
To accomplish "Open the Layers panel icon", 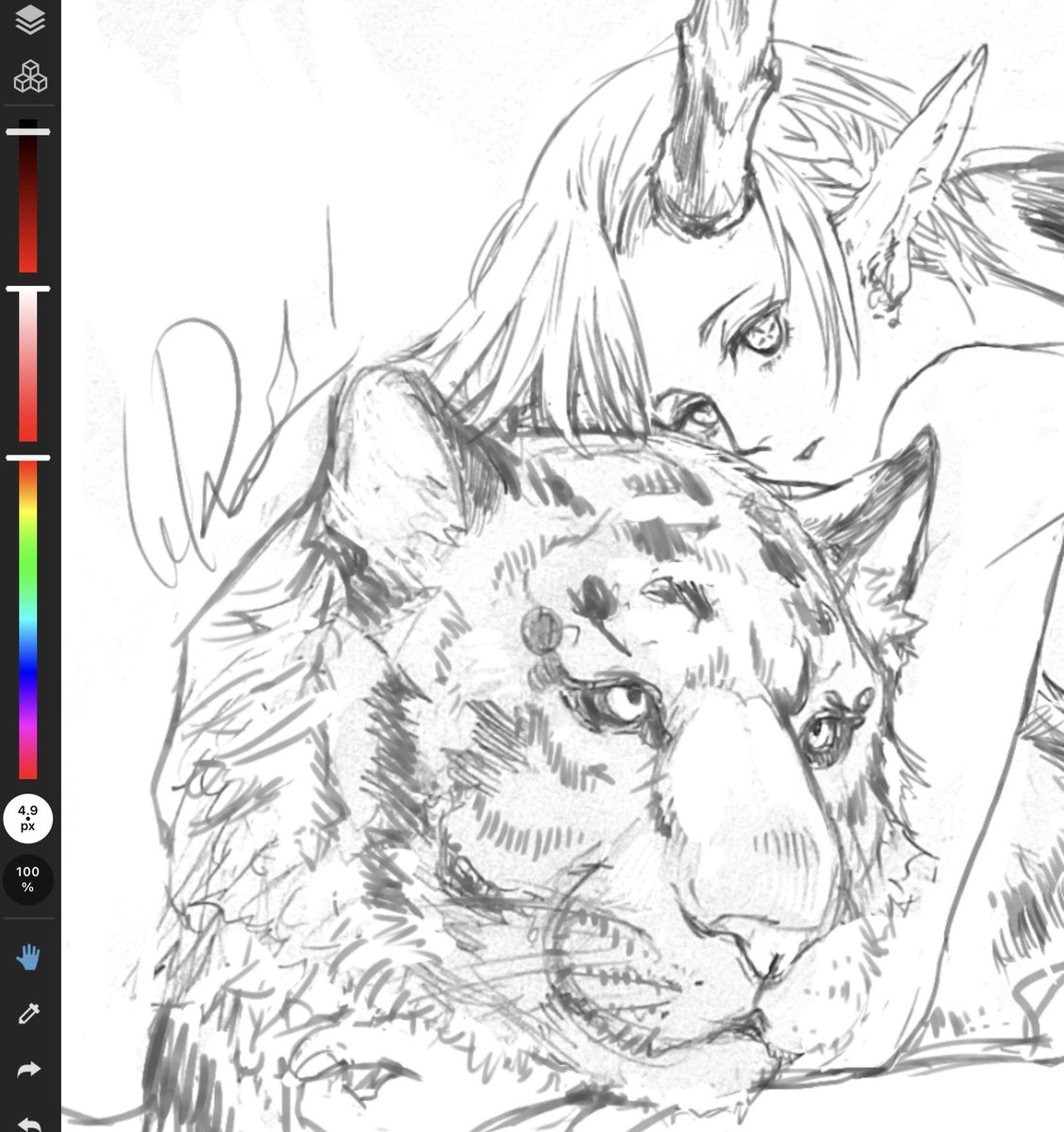I will coord(30,20).
